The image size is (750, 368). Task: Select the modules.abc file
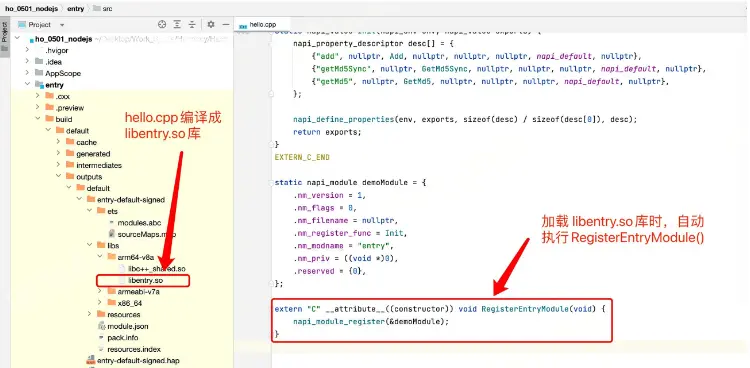point(139,223)
